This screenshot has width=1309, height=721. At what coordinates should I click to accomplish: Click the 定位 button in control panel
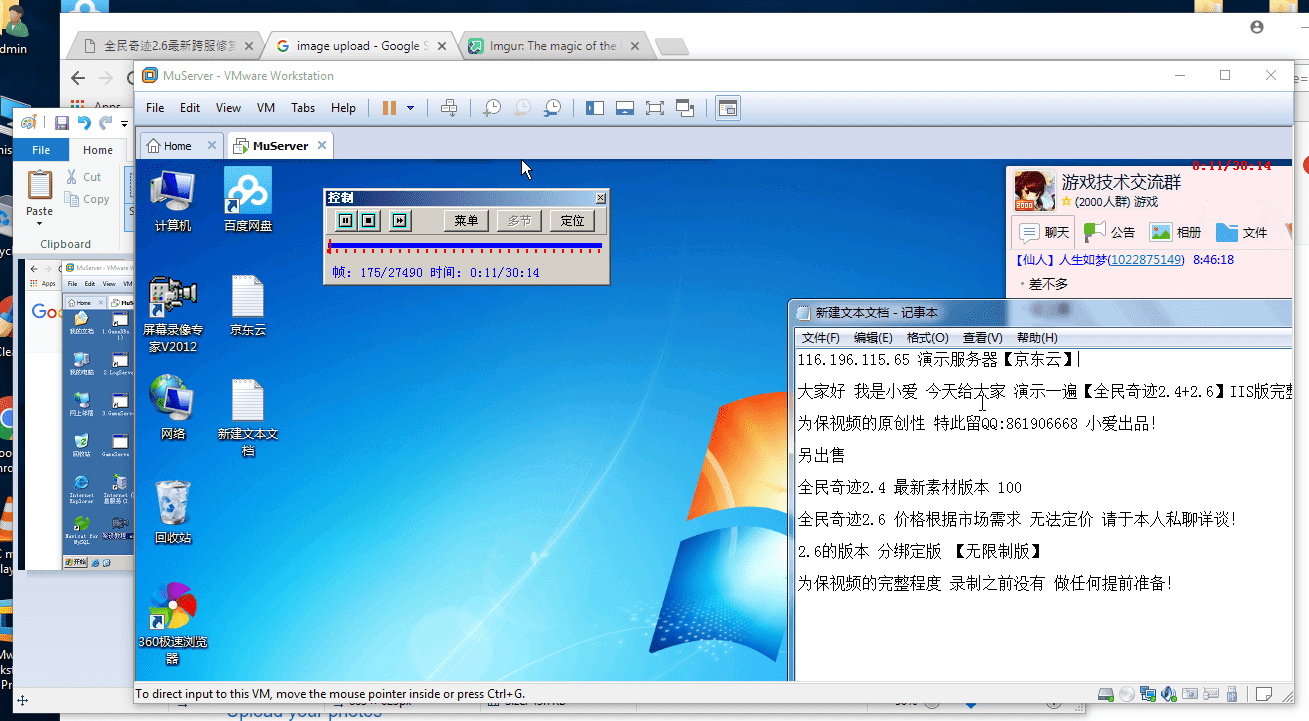[x=572, y=220]
